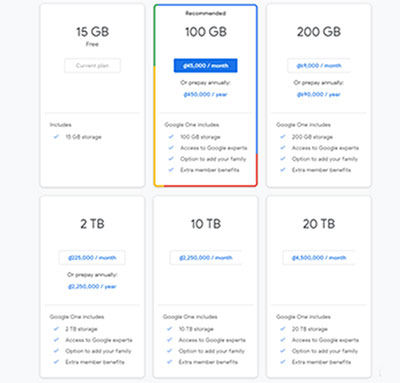Click 'Access to Google experts' in 200 GB card
The width and height of the screenshot is (400, 383).
click(x=325, y=148)
